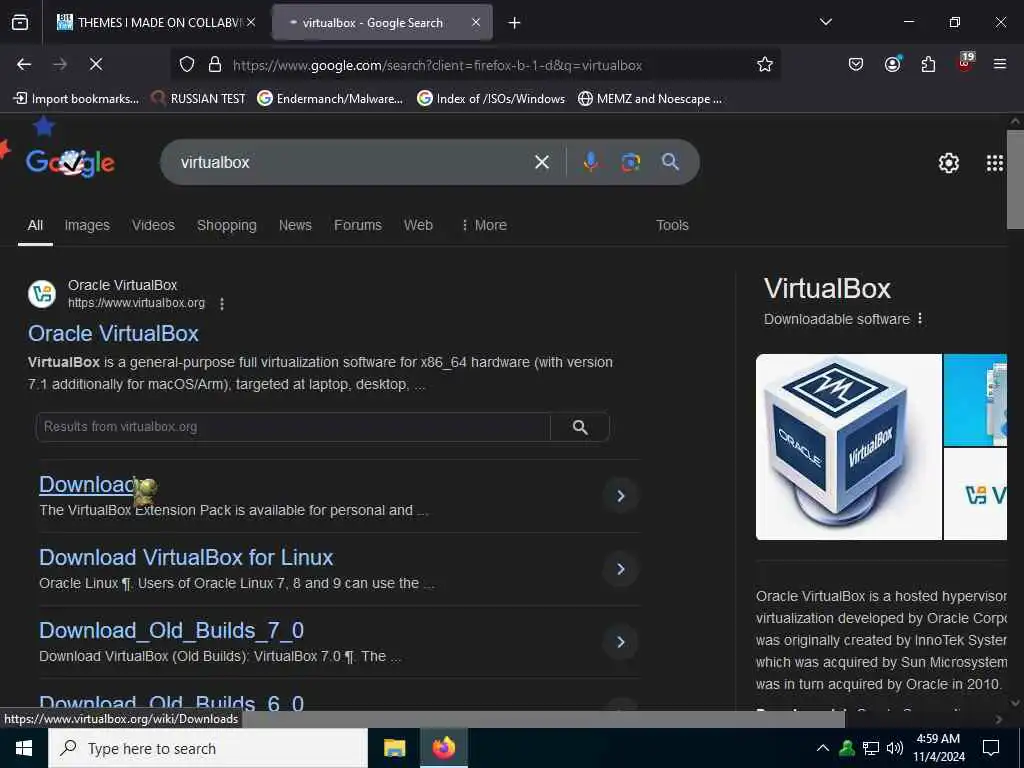Open extension badge showing 19
1024x768 pixels.
point(965,63)
